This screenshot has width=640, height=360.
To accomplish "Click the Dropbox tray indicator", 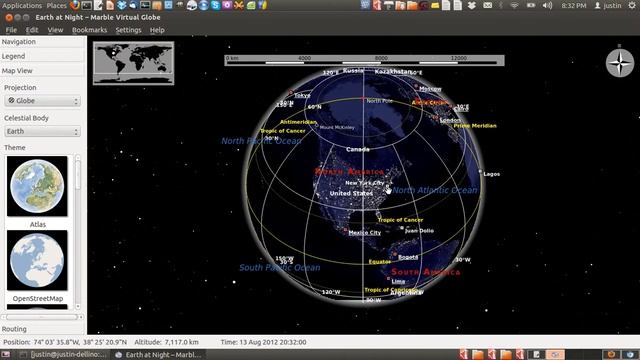I will 472,5.
